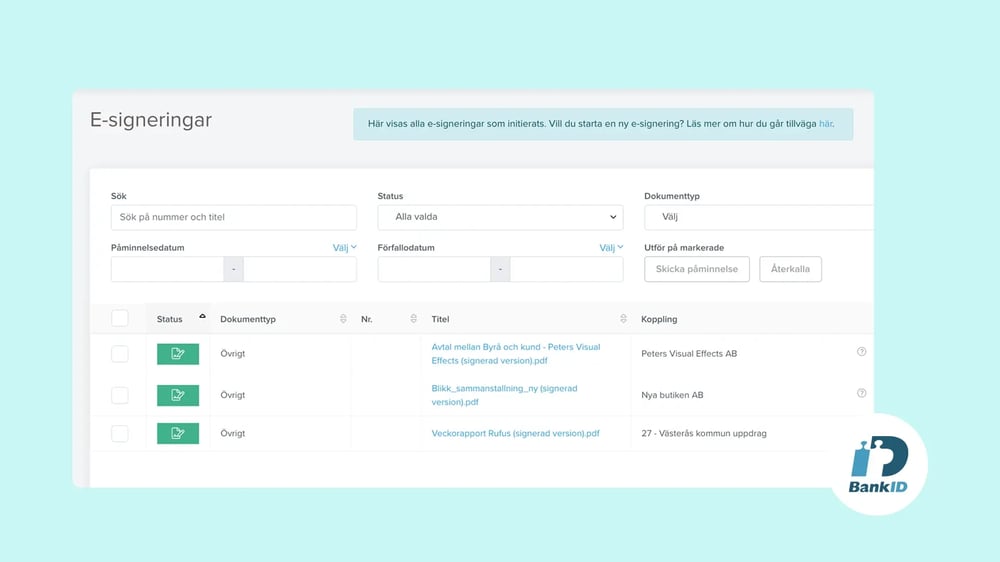Viewport: 1000px width, 562px height.
Task: Click help icon beside Nya butiken AB
Action: (x=861, y=393)
